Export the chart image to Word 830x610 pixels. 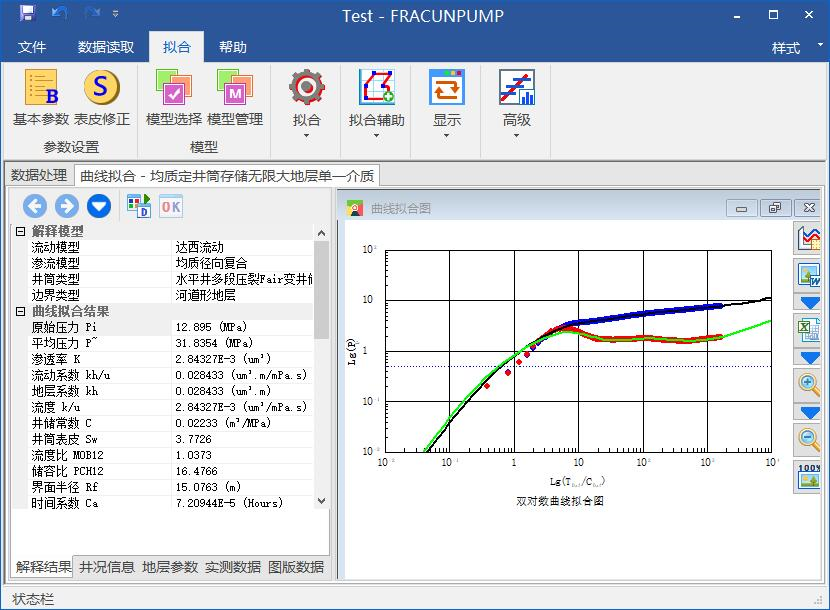tap(808, 275)
